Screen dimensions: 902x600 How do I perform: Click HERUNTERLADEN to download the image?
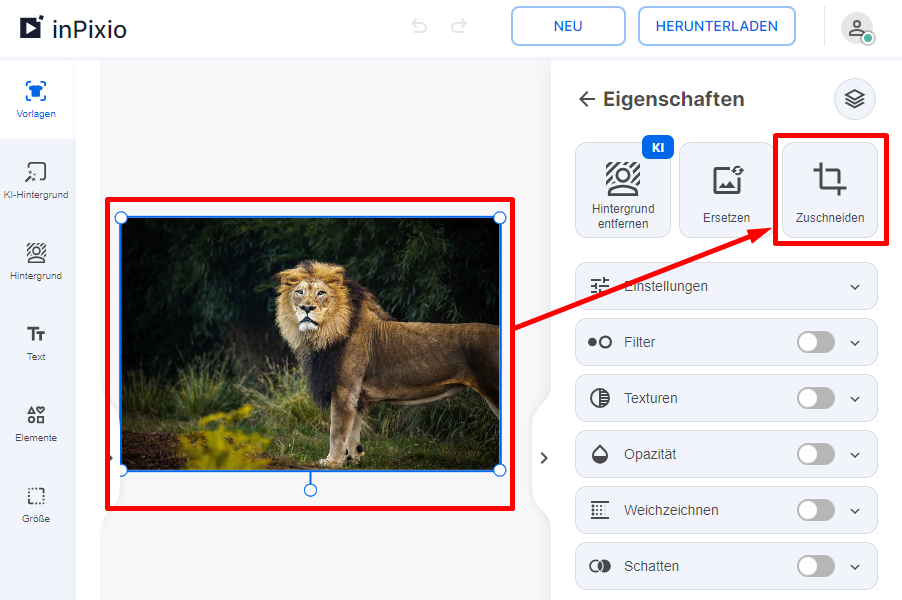click(716, 26)
